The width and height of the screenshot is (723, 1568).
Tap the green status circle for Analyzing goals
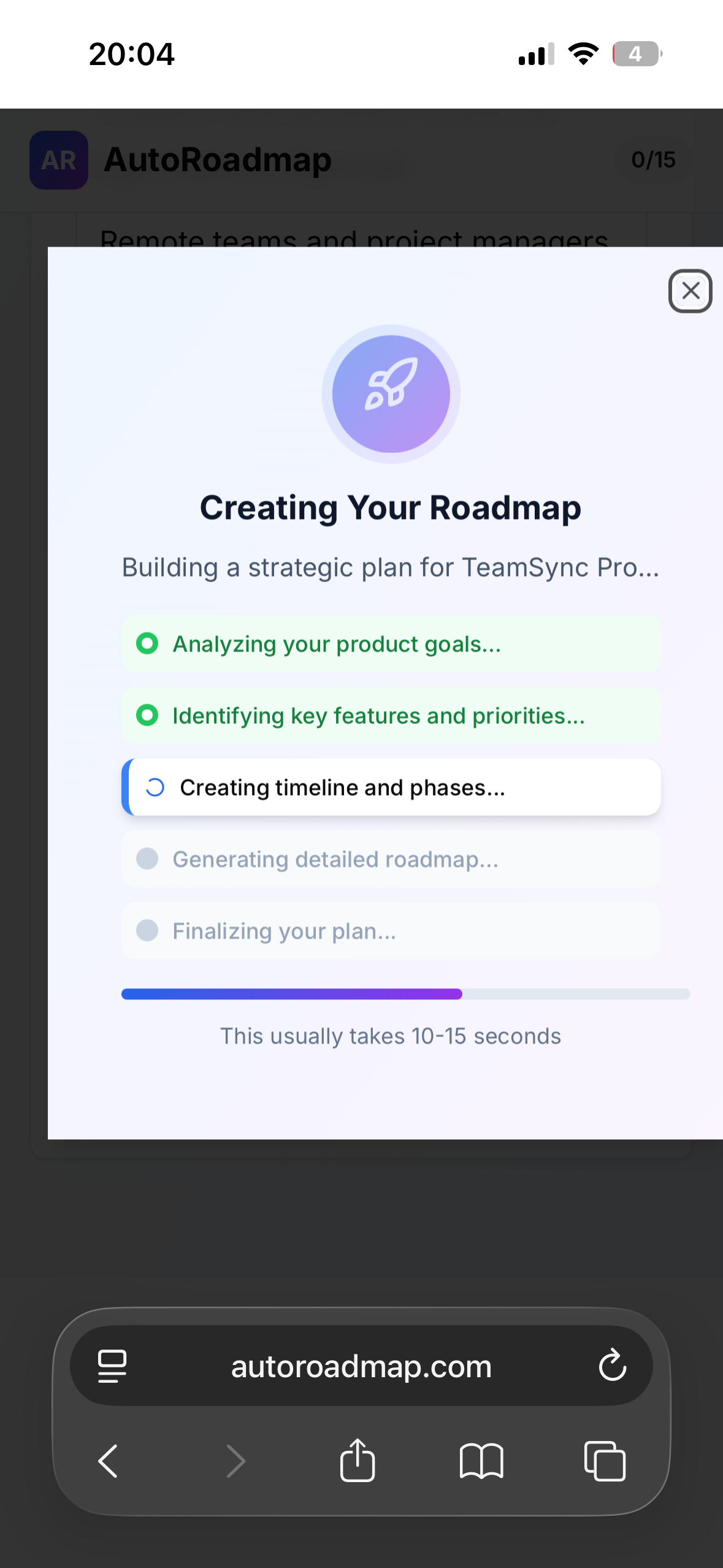pyautogui.click(x=147, y=644)
